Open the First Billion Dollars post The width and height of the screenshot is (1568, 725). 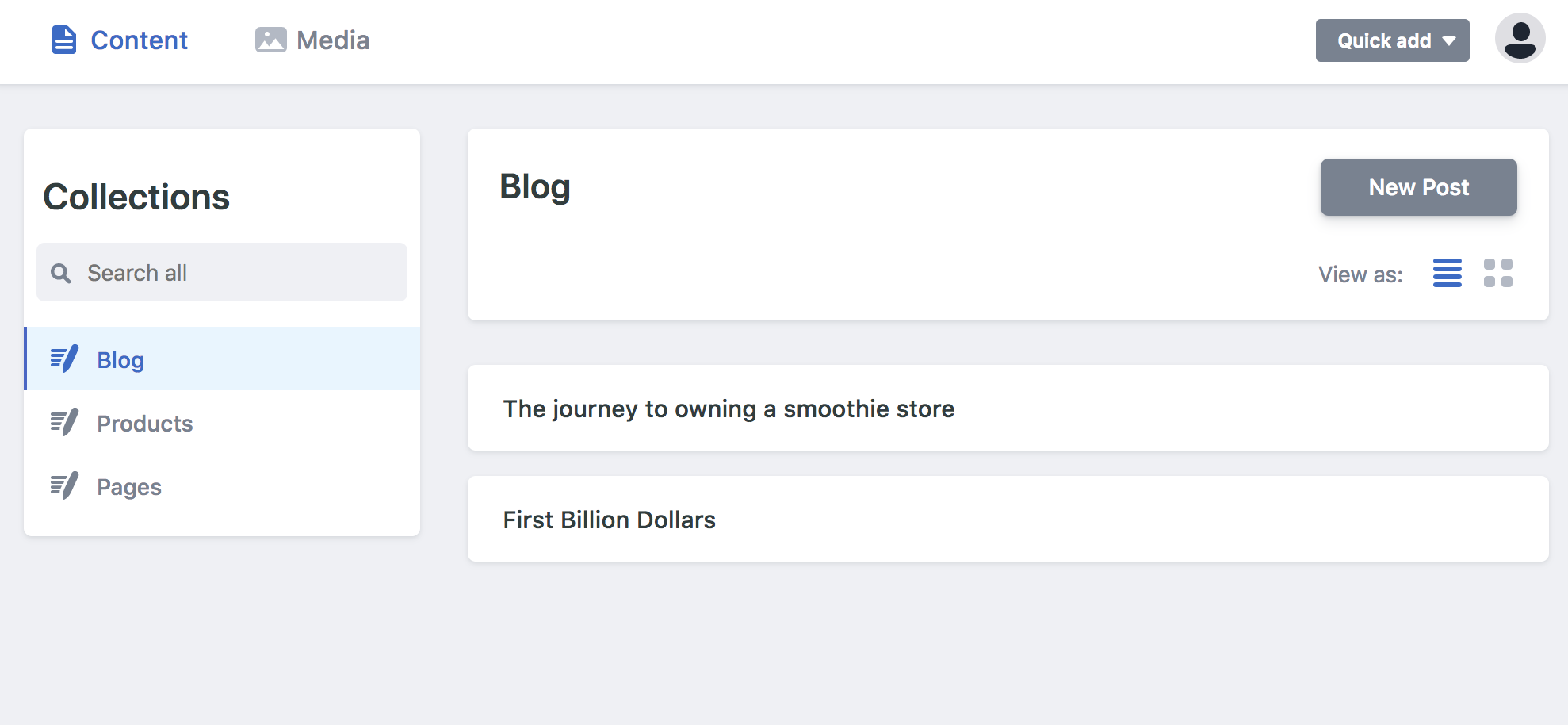pos(1008,519)
